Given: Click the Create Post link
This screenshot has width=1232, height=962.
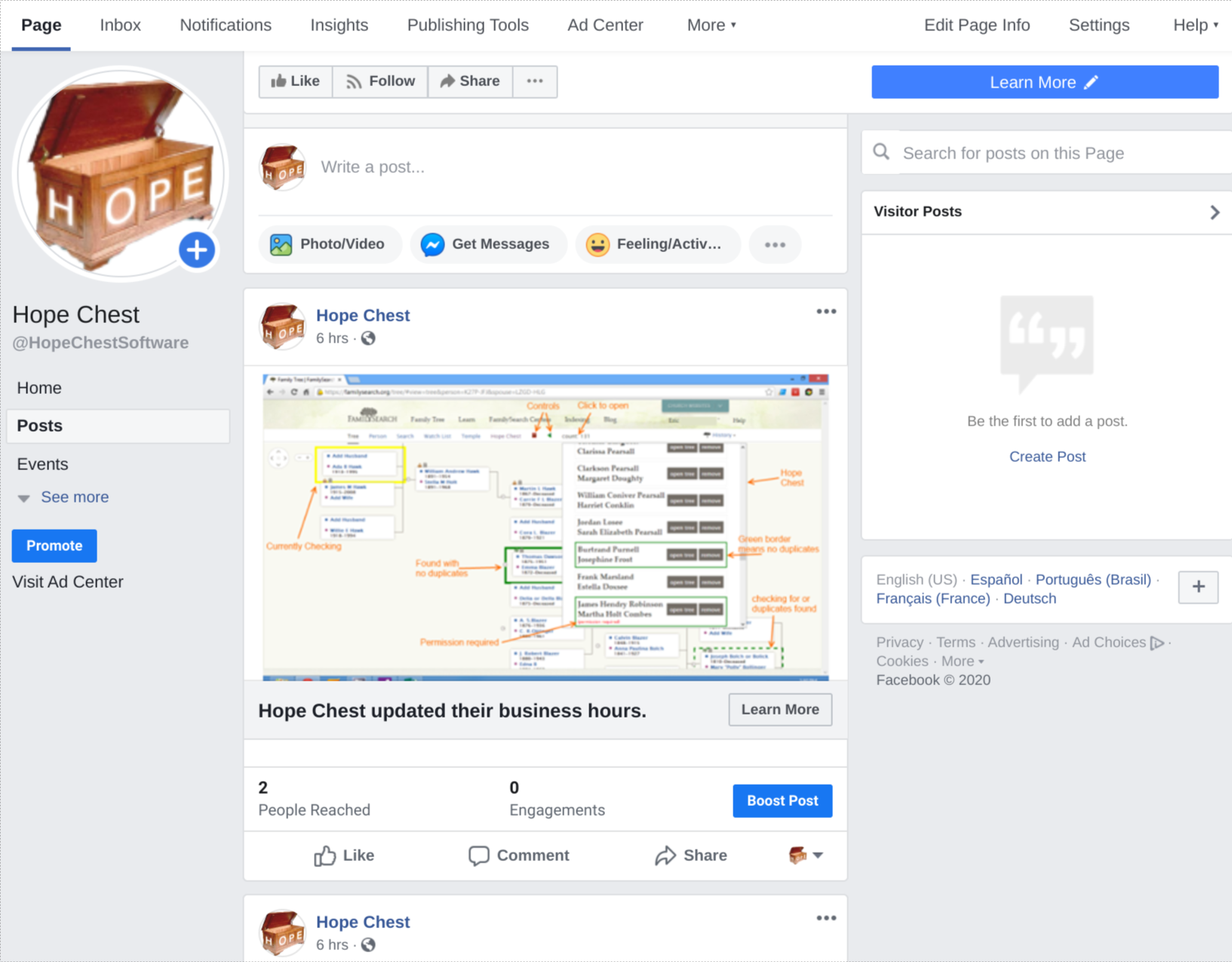Looking at the screenshot, I should (x=1047, y=456).
